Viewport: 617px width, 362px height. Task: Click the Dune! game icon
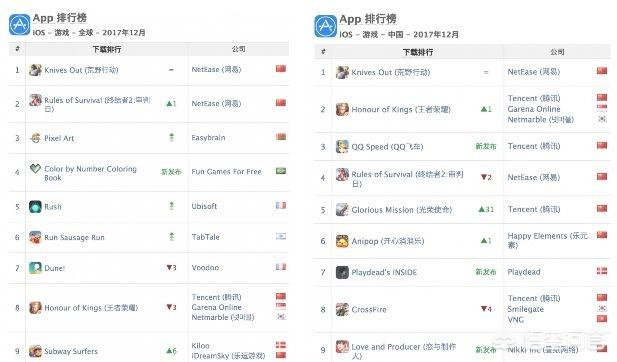tap(35, 268)
